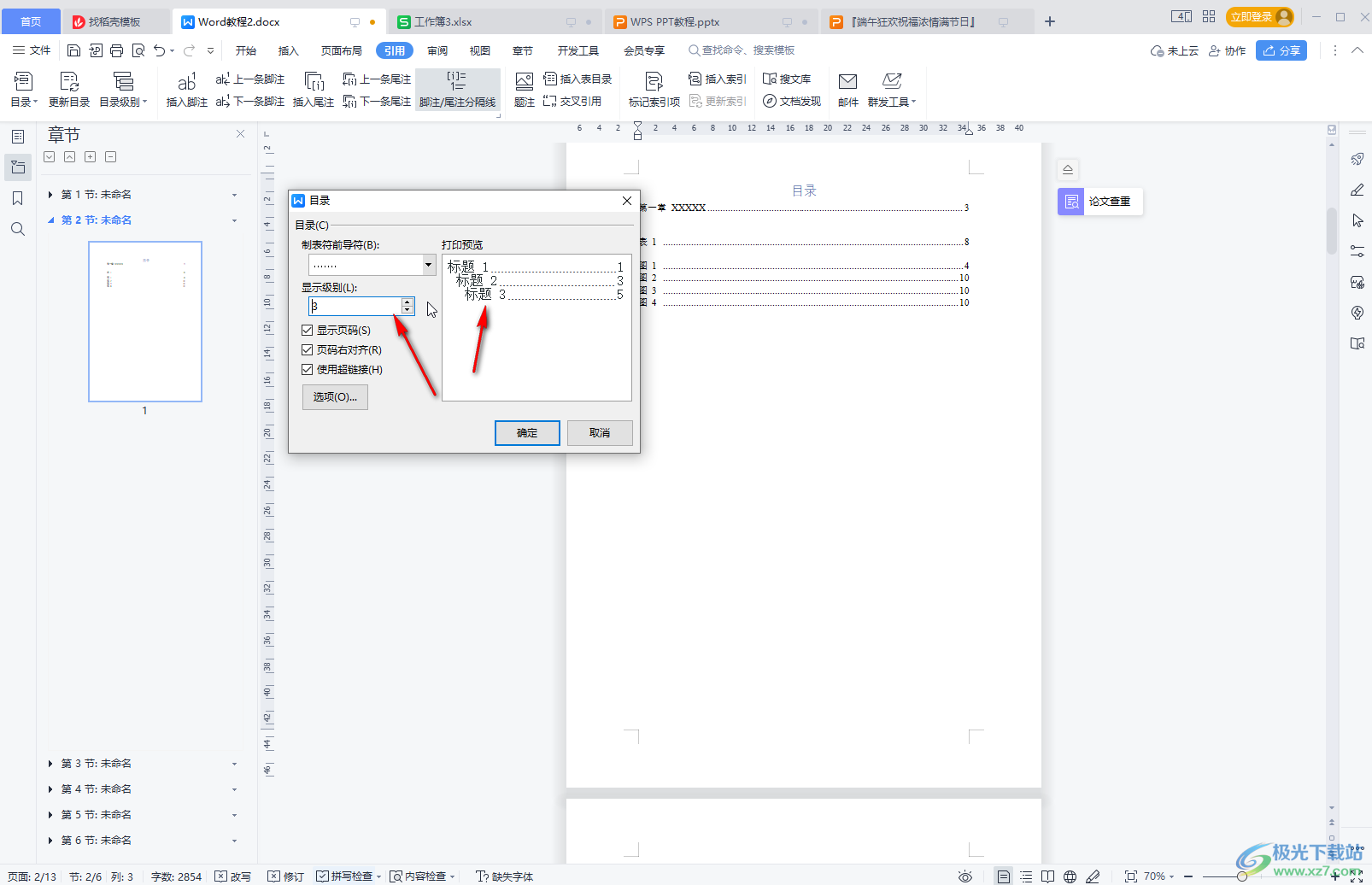Click the undo arrow icon
This screenshot has height=885, width=1372.
click(x=160, y=51)
